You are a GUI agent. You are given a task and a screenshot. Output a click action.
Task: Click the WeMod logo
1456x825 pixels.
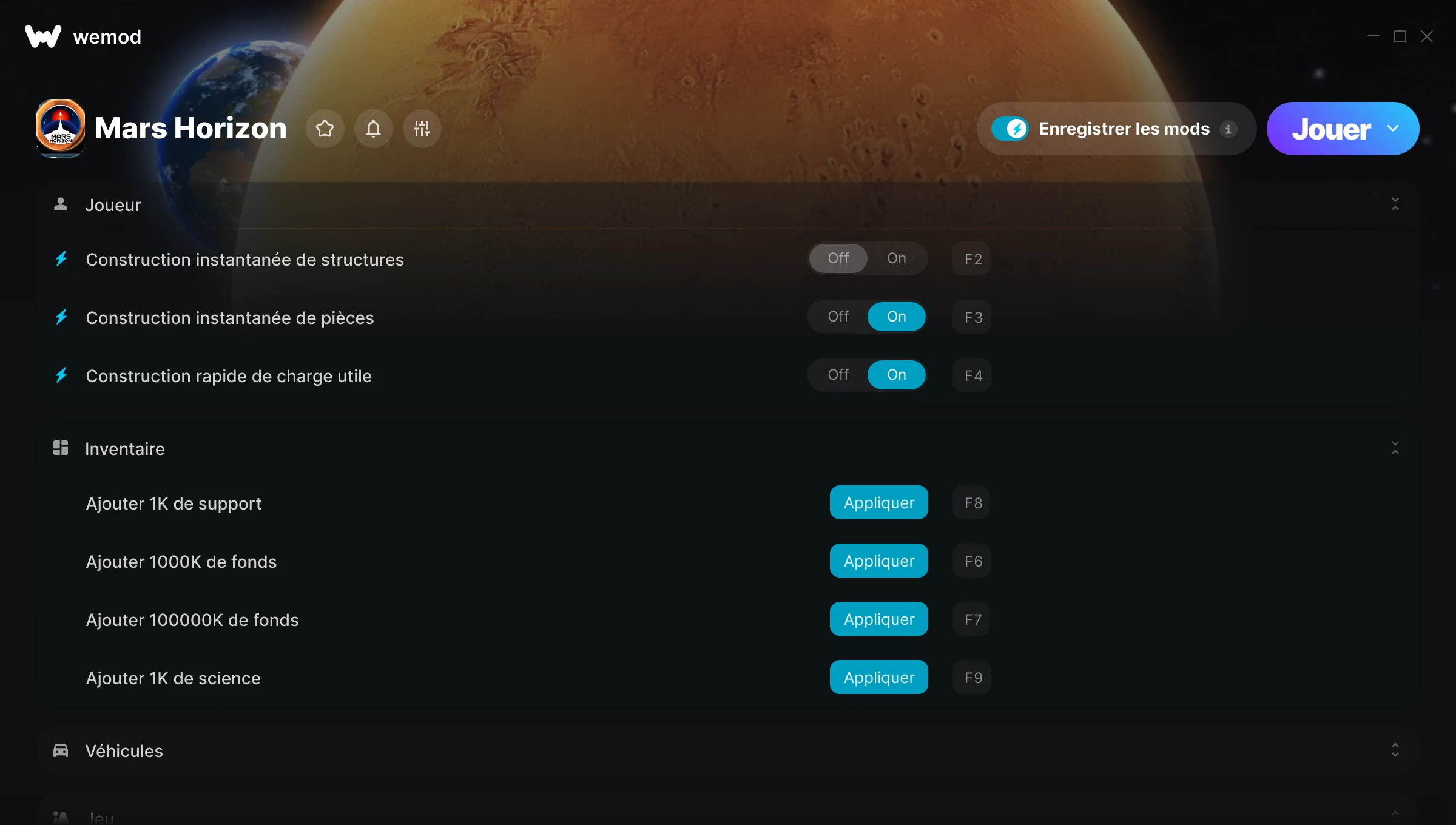click(x=43, y=37)
